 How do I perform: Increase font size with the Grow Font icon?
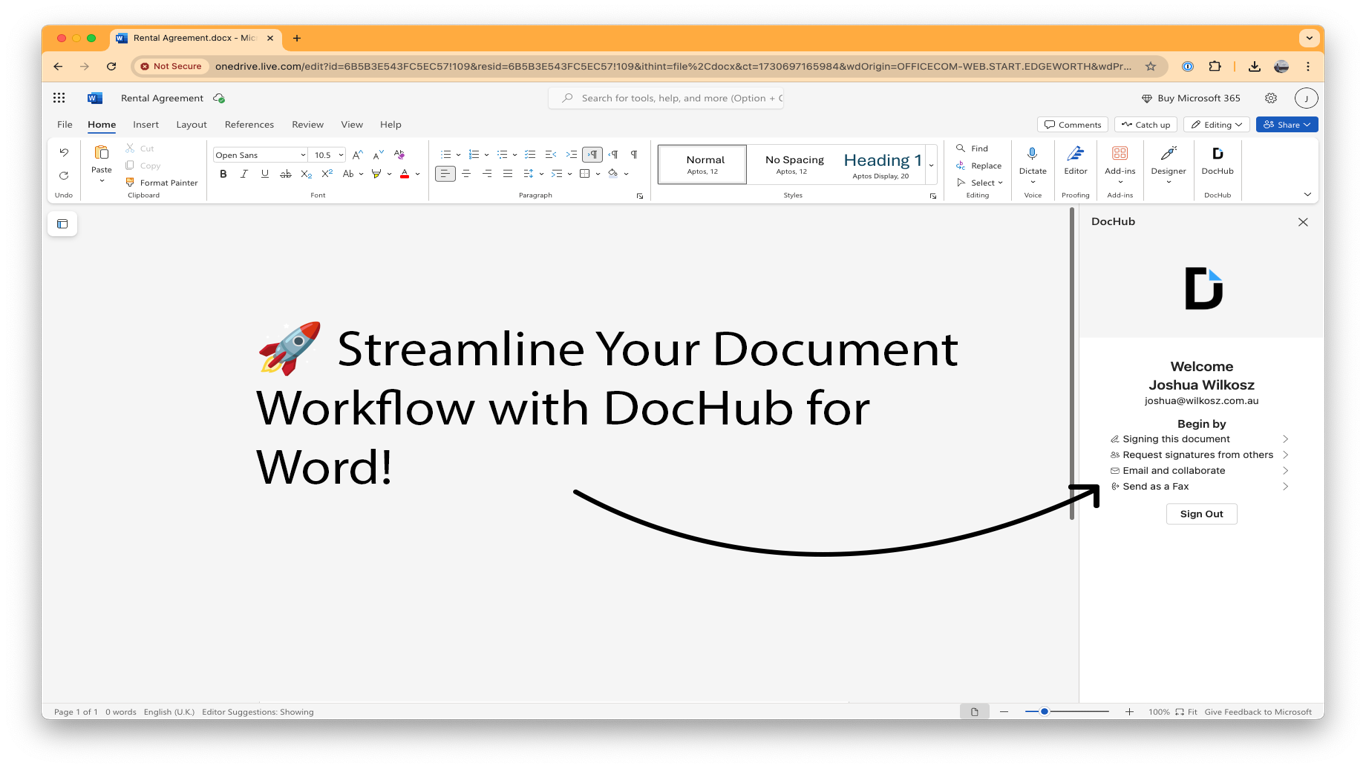click(x=357, y=155)
